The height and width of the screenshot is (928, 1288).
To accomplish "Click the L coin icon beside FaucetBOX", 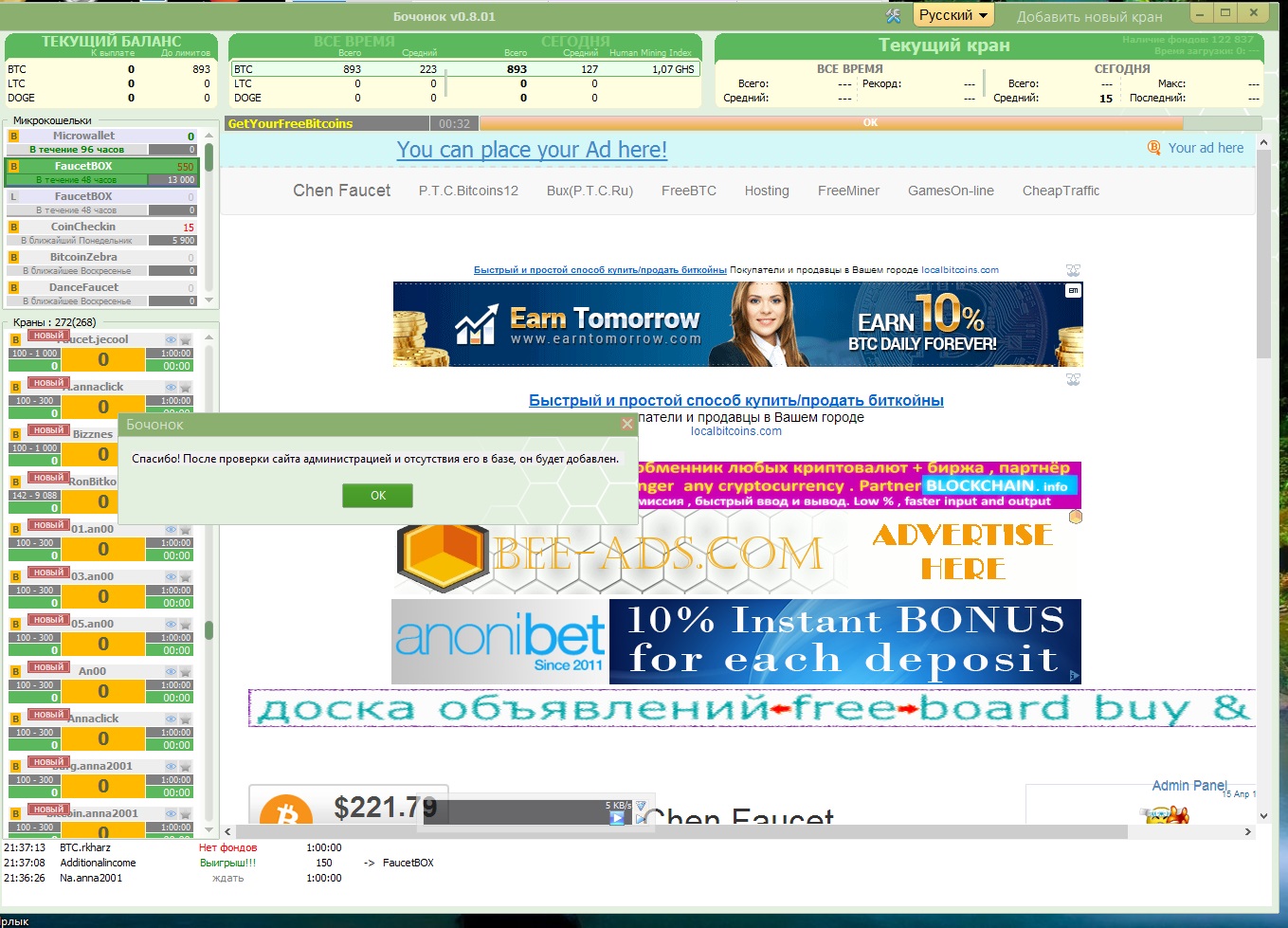I will (x=13, y=197).
